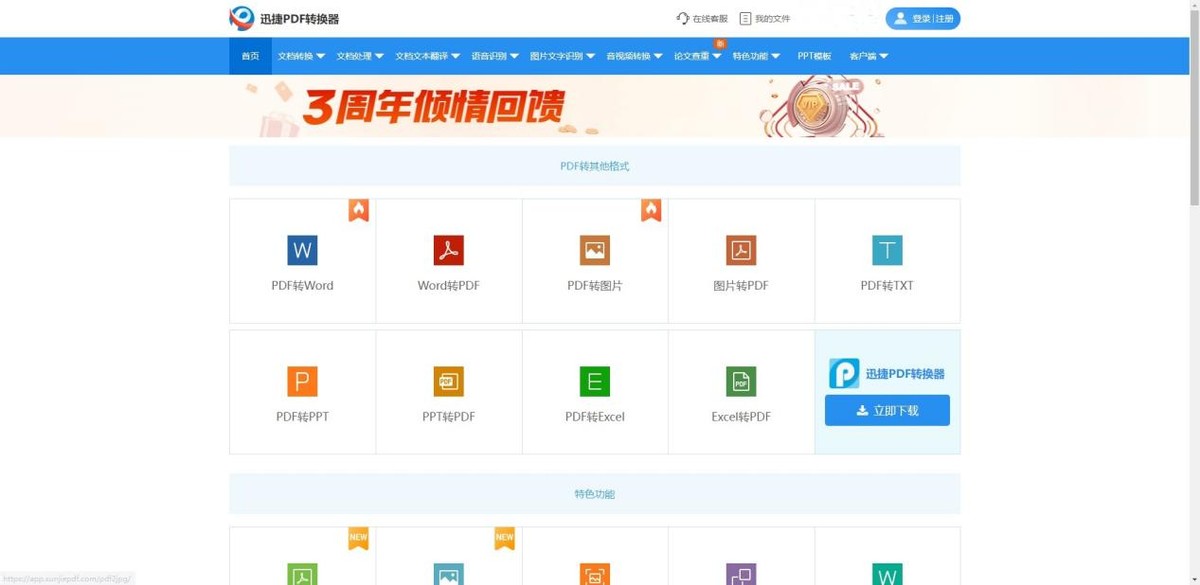This screenshot has height=585, width=1200.
Task: Click the orange scan icon under 特色功能
Action: pyautogui.click(x=595, y=574)
